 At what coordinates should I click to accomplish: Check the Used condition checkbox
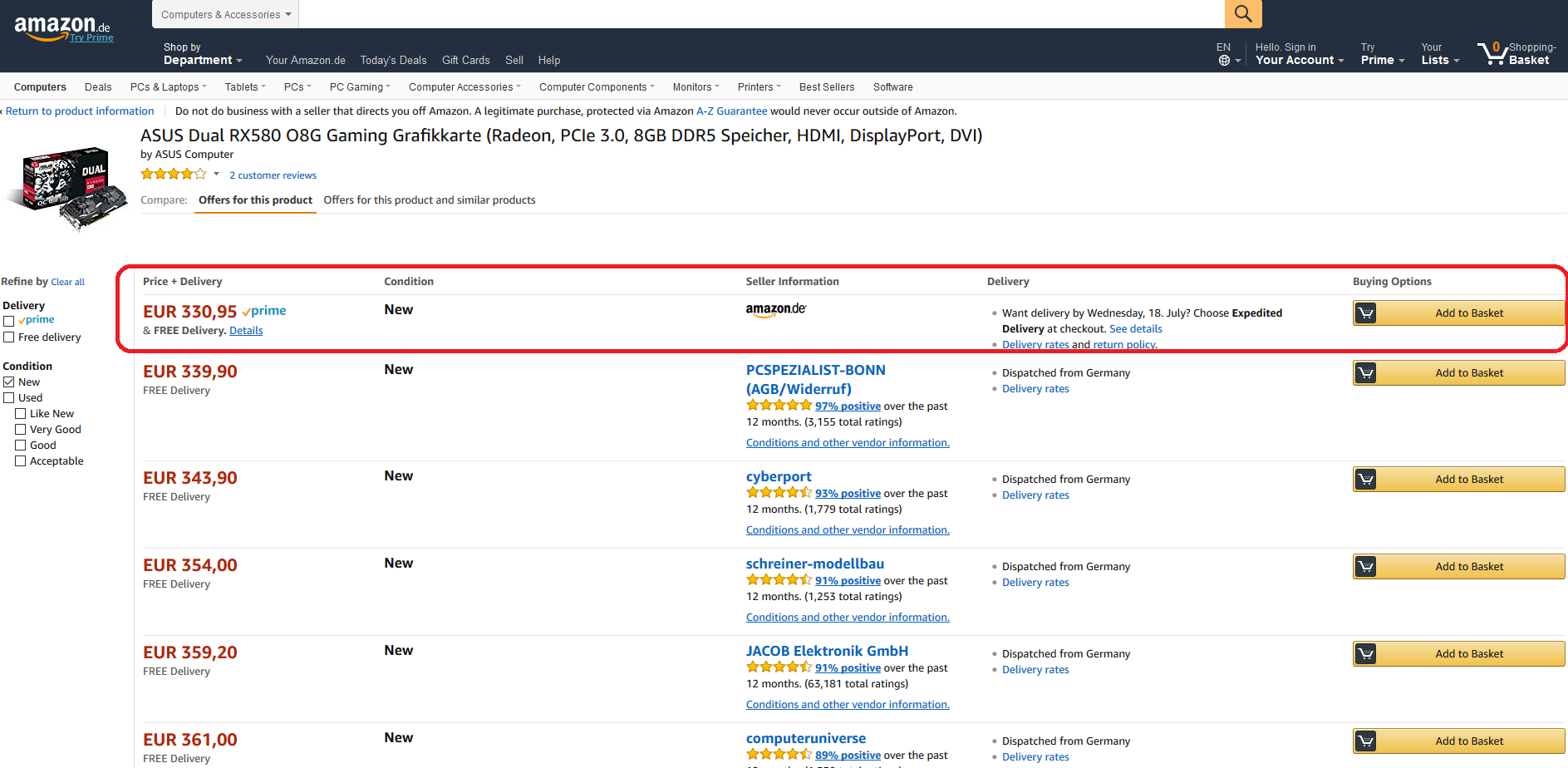(x=8, y=398)
